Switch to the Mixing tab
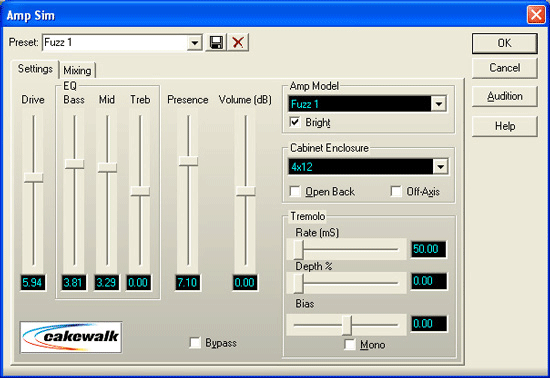Screen dimensions: 550x378 point(77,70)
